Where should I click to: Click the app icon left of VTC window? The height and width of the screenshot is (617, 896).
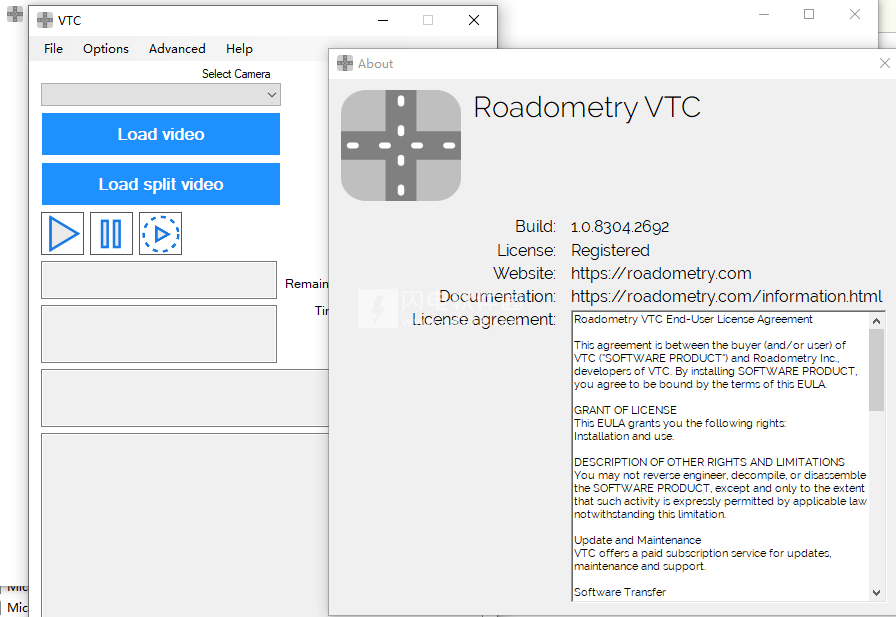click(x=15, y=14)
